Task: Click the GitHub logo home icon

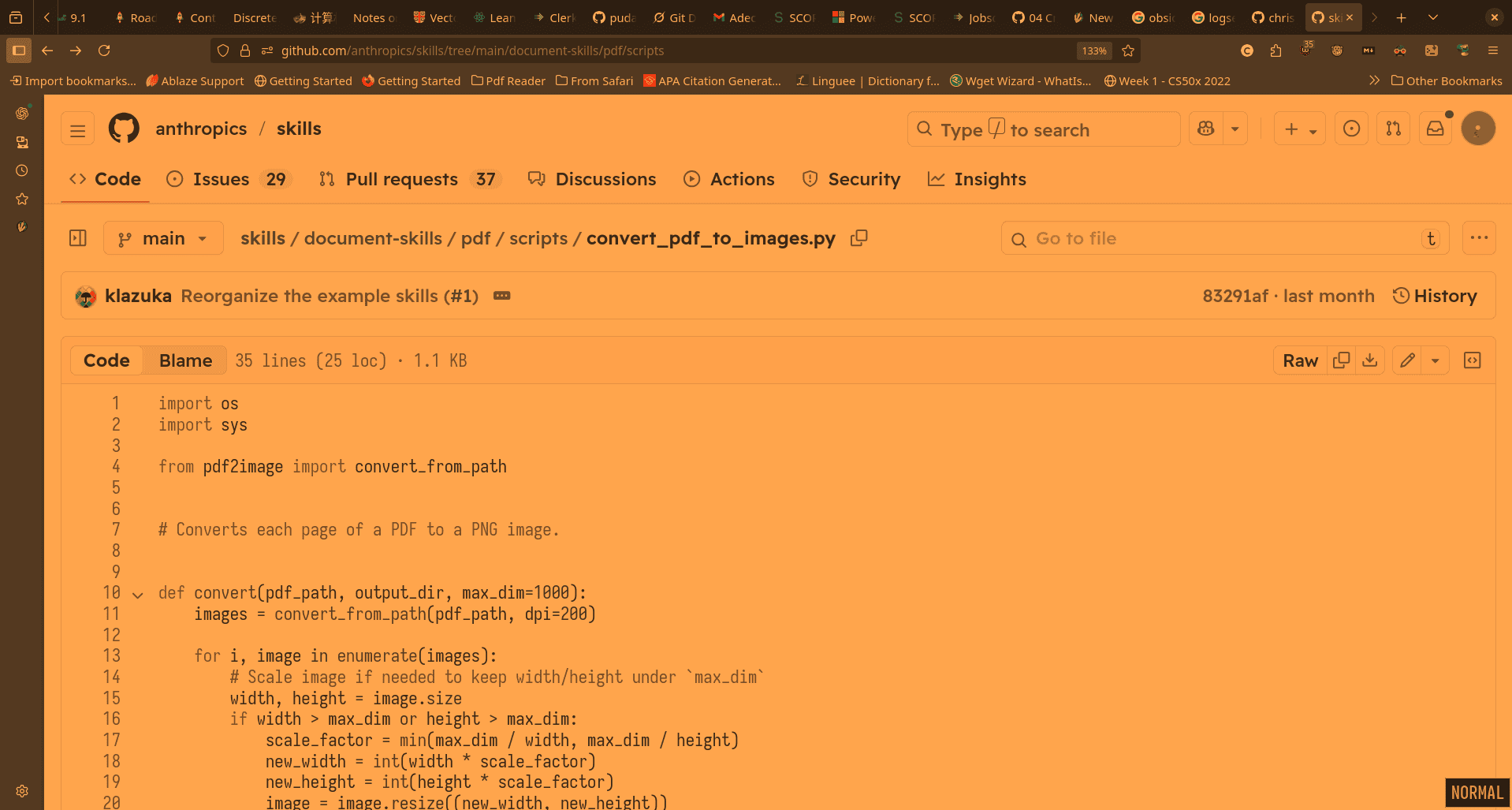Action: [x=124, y=129]
